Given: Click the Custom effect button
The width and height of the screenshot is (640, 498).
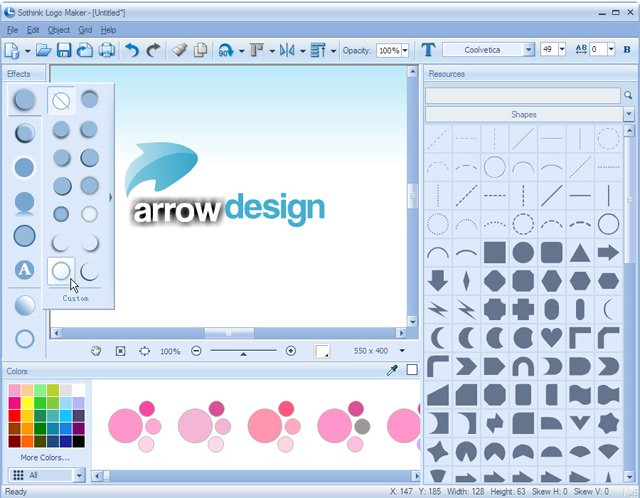Looking at the screenshot, I should pos(76,298).
